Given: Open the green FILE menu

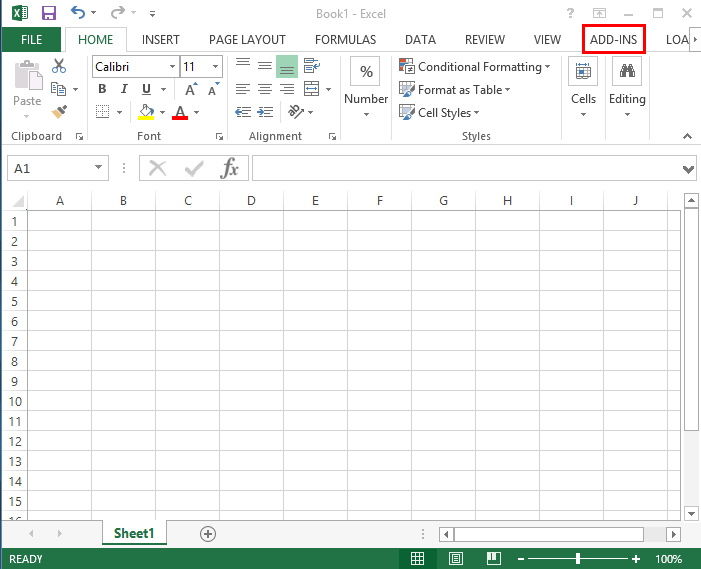Looking at the screenshot, I should click(31, 39).
